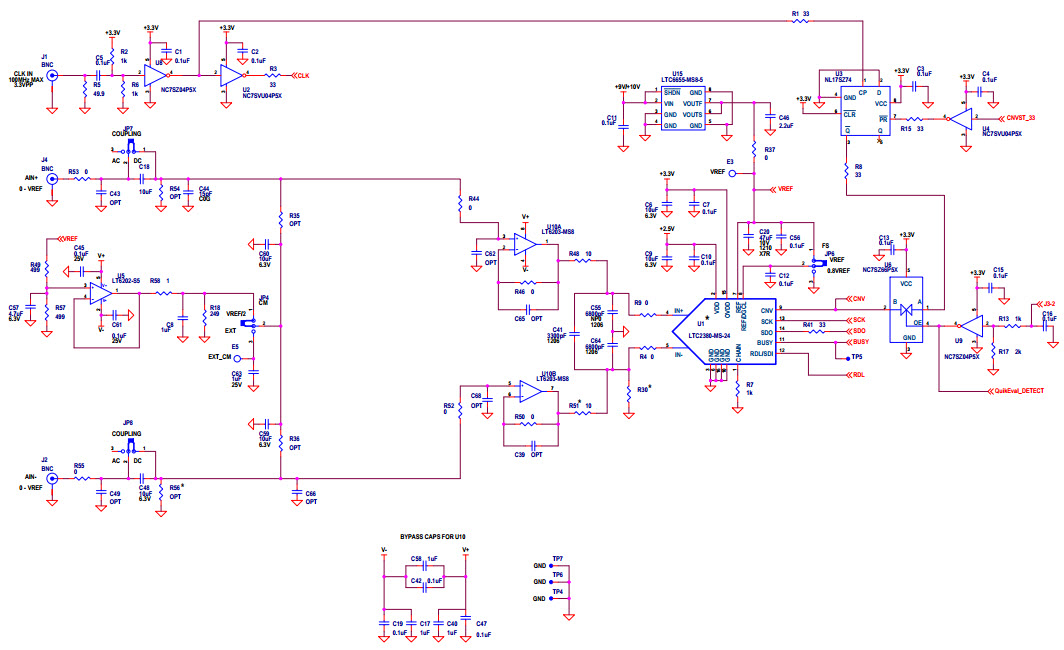Click the TP5 test point
Image resolution: width=1064 pixels, height=650 pixels.
pos(843,357)
